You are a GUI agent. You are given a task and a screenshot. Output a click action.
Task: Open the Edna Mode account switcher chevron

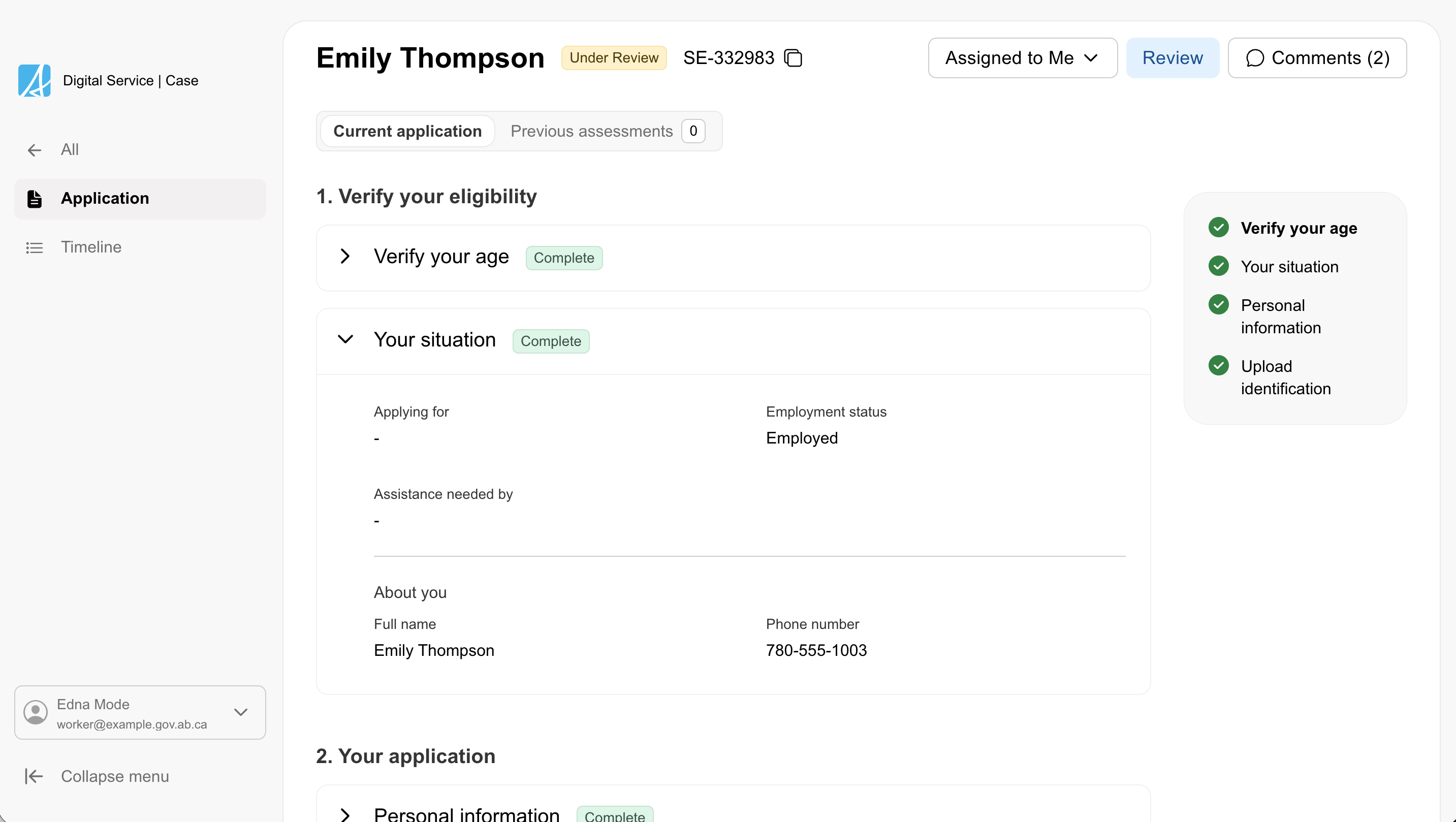click(241, 712)
